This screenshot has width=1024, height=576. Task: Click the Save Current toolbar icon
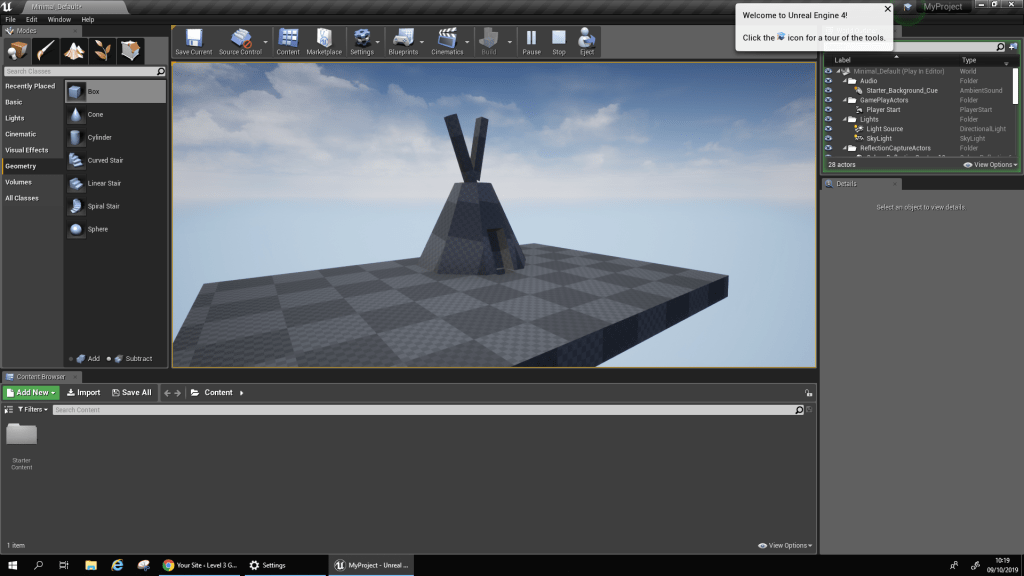pos(193,40)
